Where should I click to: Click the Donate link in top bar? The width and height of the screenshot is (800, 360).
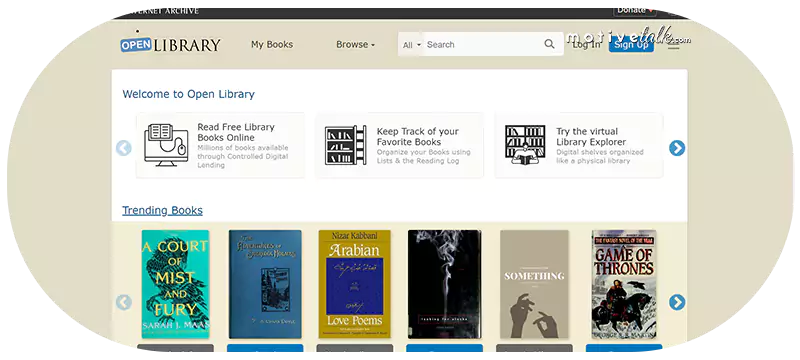[x=635, y=10]
